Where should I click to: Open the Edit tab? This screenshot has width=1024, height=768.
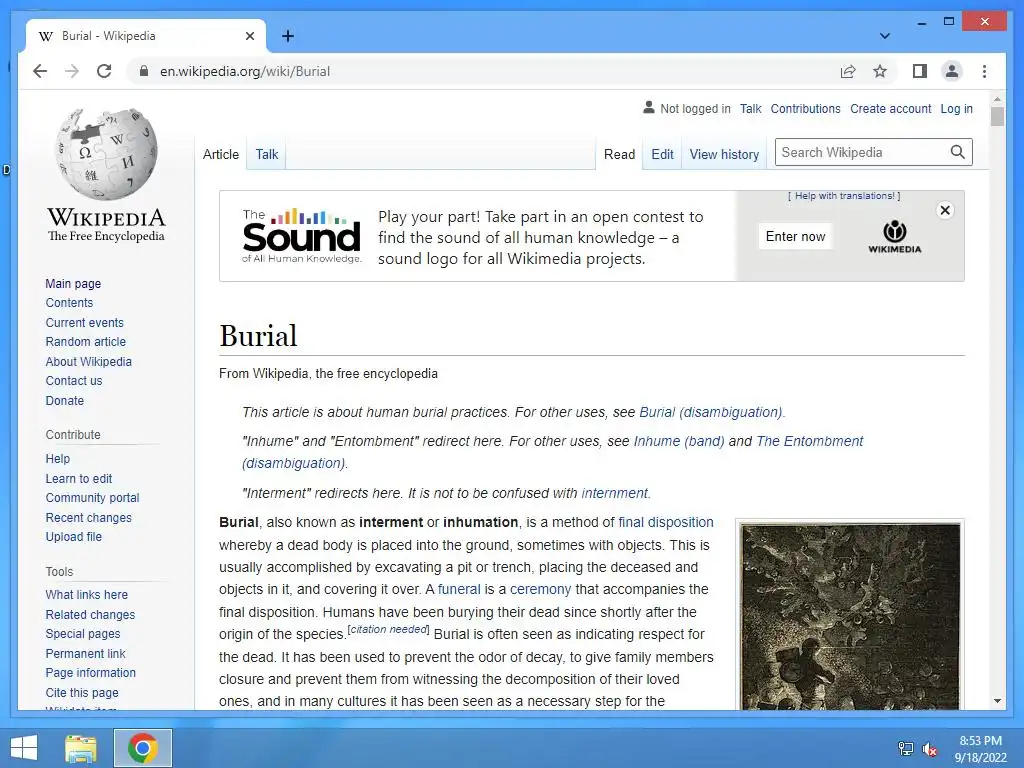(662, 154)
